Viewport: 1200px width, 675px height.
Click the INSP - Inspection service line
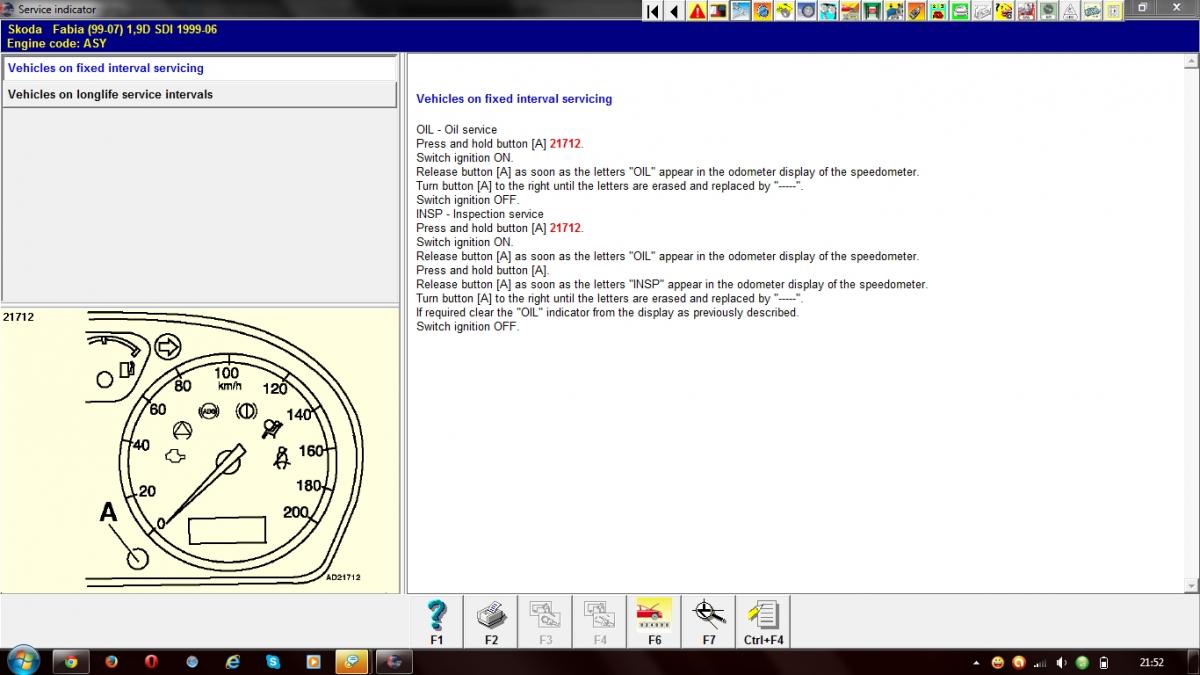pyautogui.click(x=480, y=214)
